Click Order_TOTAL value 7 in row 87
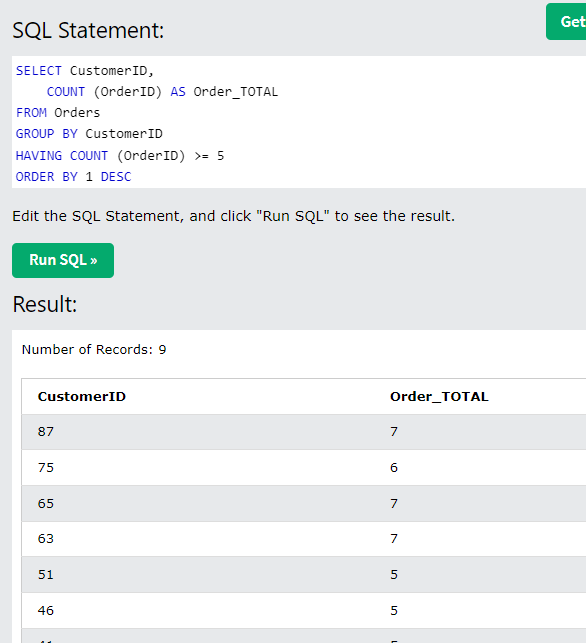This screenshot has width=586, height=643. (394, 432)
